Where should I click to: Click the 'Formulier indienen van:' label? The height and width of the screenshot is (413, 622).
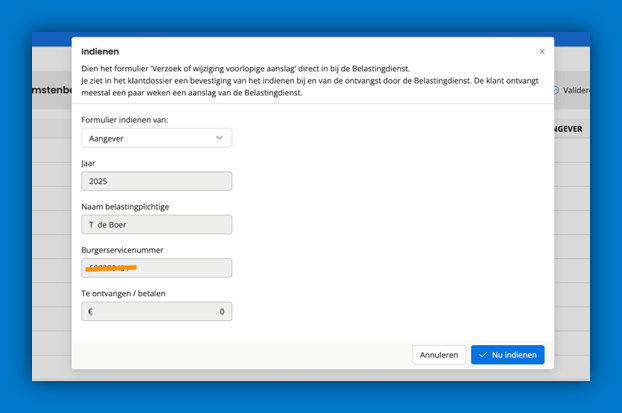click(x=124, y=118)
